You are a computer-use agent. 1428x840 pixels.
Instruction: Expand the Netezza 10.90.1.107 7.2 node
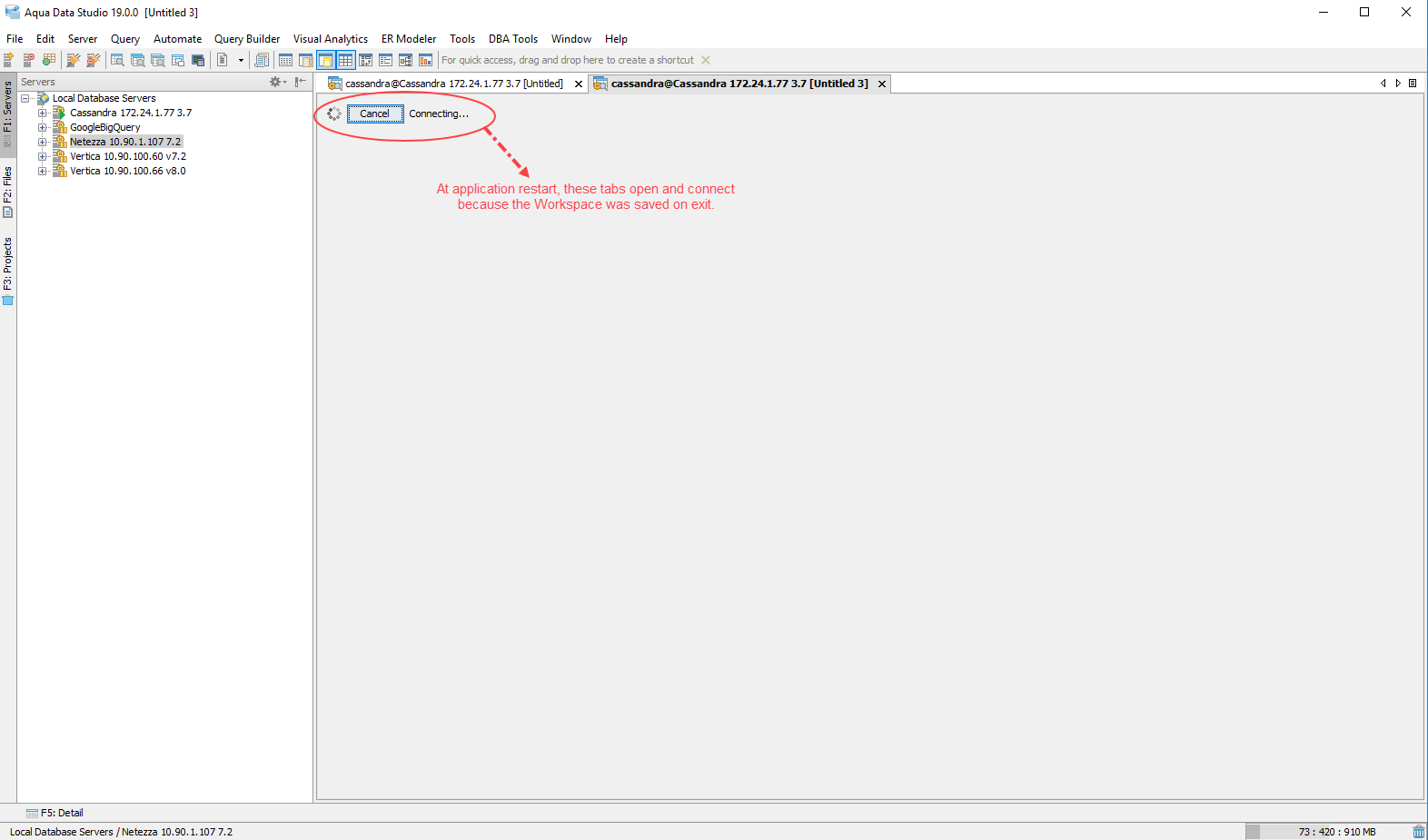click(x=42, y=142)
